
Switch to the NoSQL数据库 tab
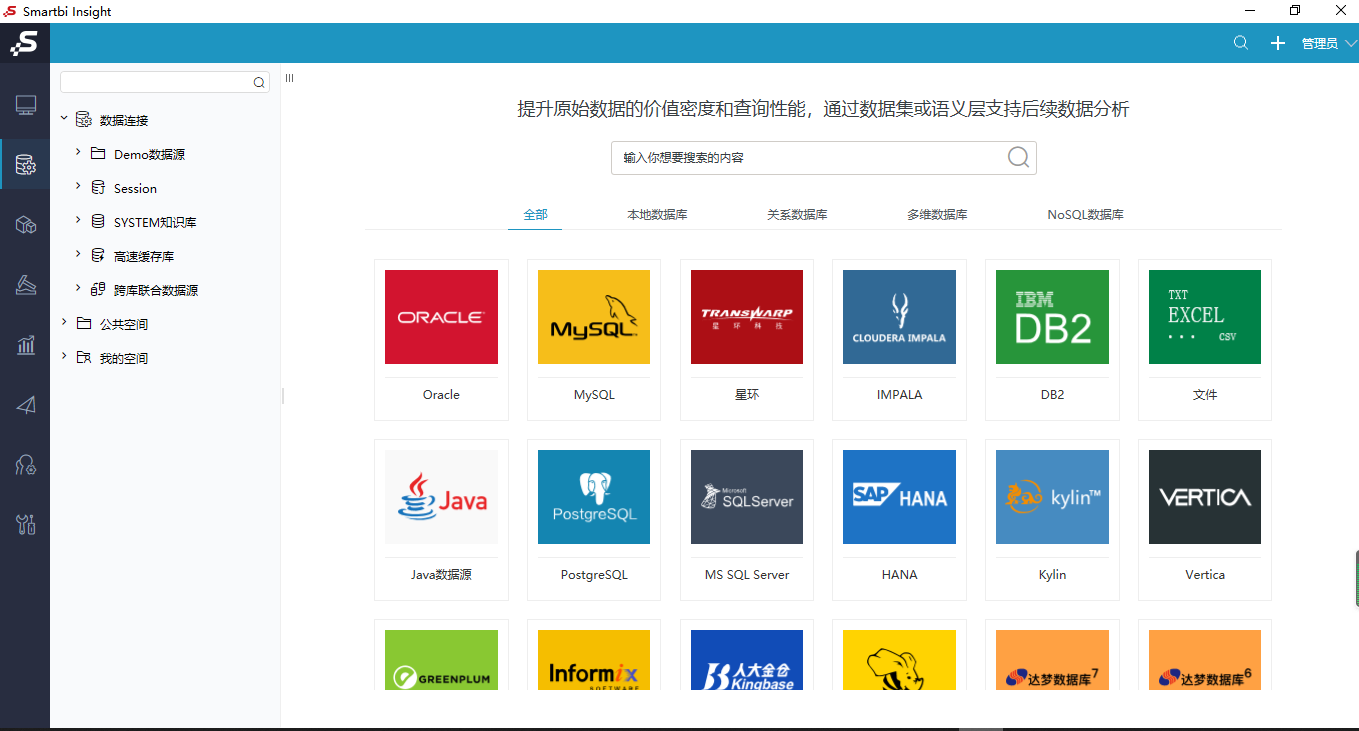click(1085, 215)
